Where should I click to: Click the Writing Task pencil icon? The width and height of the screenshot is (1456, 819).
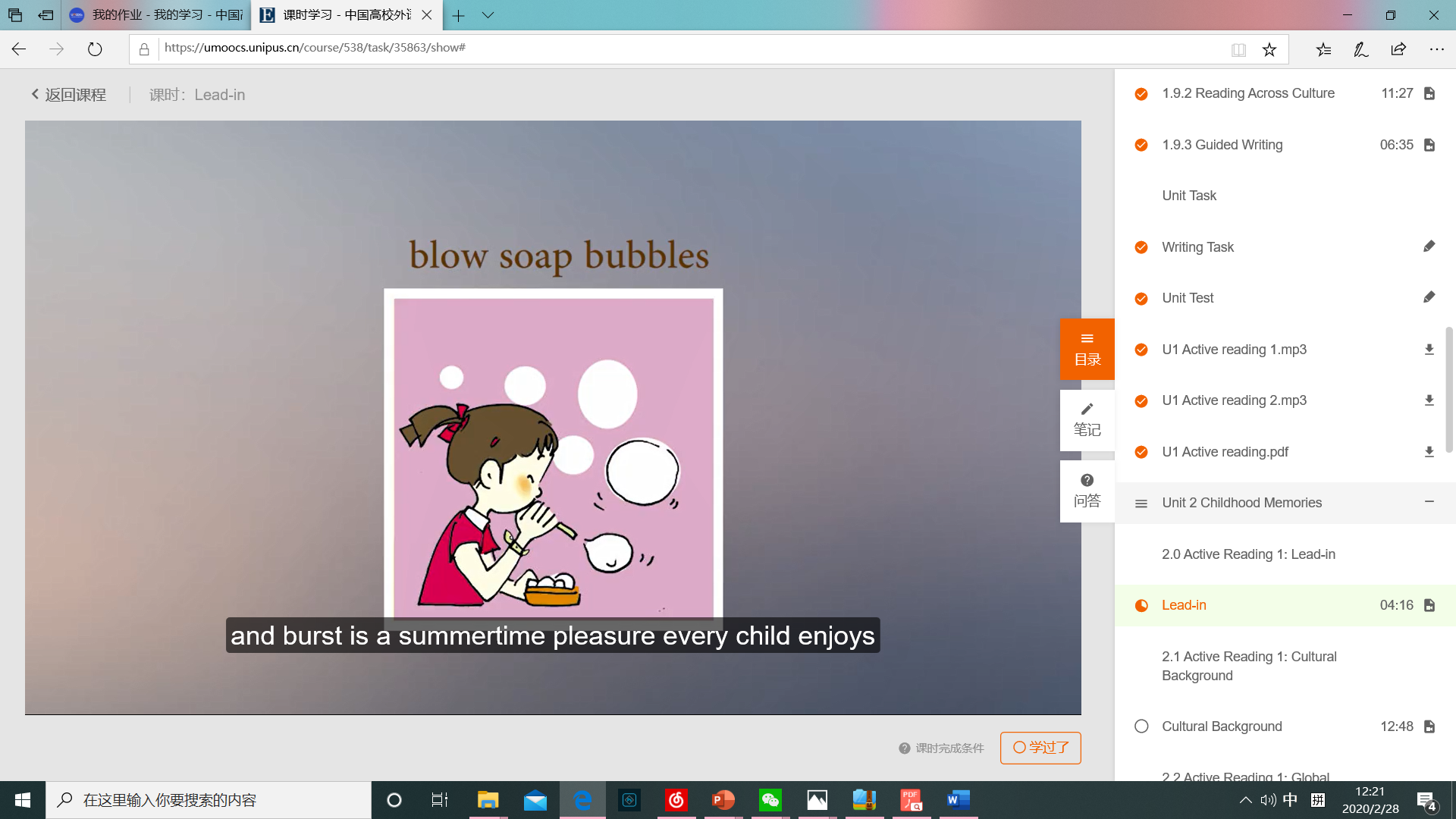point(1429,246)
